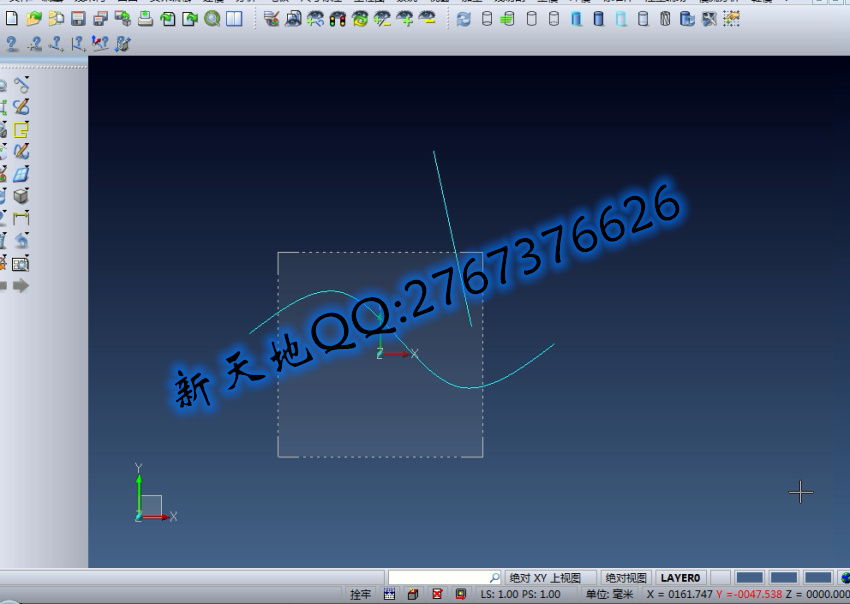Click the magnifier preview icon
This screenshot has width=850, height=604.
tap(212, 19)
